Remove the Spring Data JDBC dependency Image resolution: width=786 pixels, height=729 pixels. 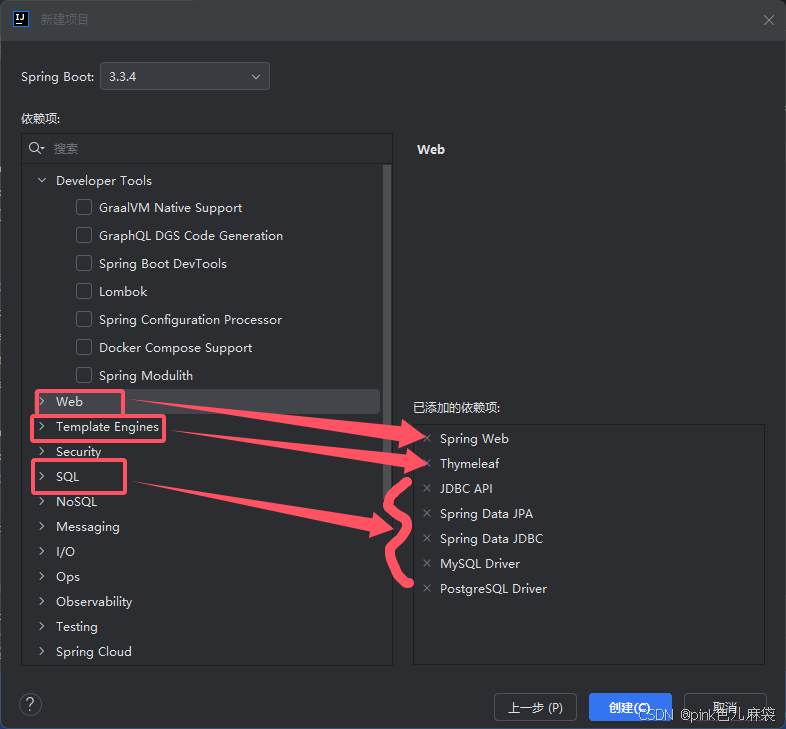(x=427, y=538)
